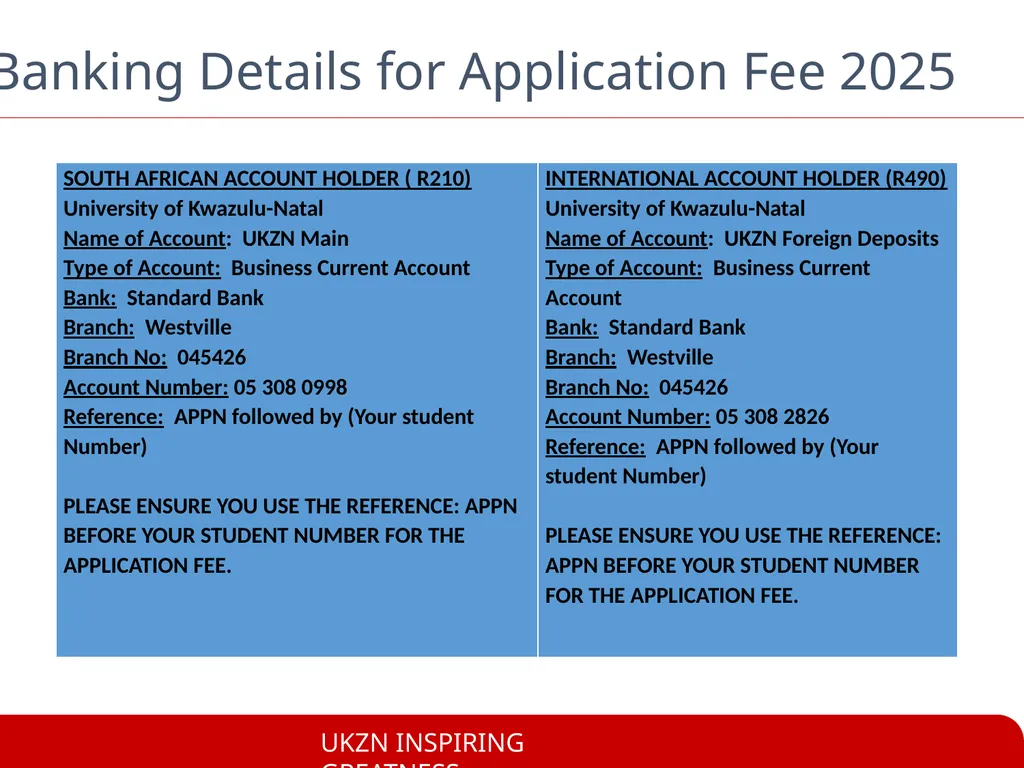
Task: Click 'Branch No:' label in South African column
Action: pos(115,357)
